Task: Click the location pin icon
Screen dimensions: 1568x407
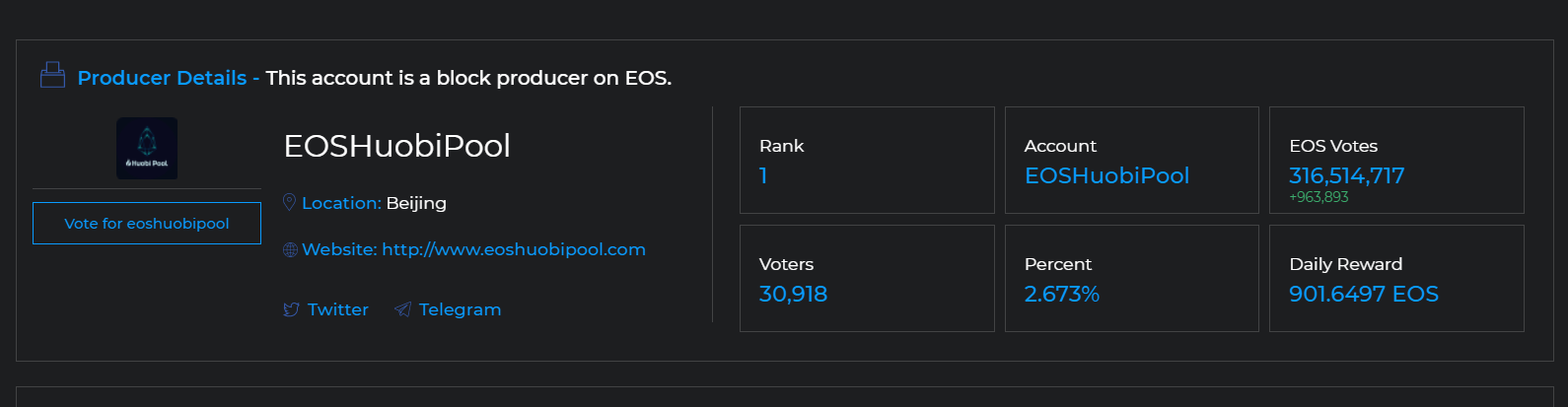Action: [290, 202]
